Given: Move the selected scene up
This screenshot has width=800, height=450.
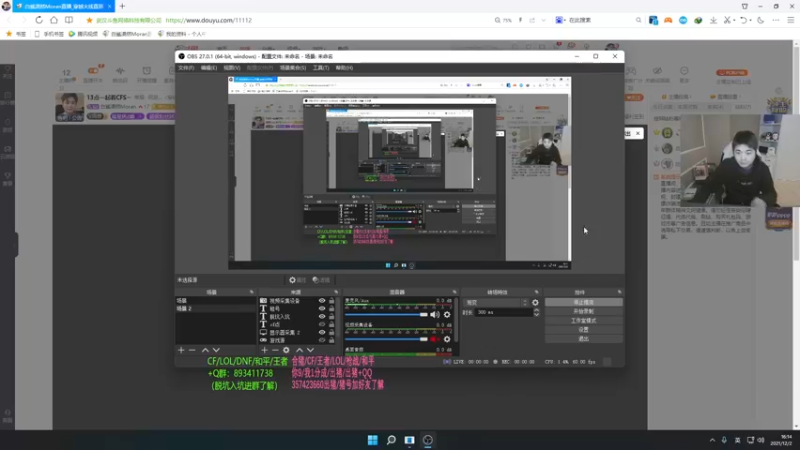Looking at the screenshot, I should pyautogui.click(x=205, y=350).
